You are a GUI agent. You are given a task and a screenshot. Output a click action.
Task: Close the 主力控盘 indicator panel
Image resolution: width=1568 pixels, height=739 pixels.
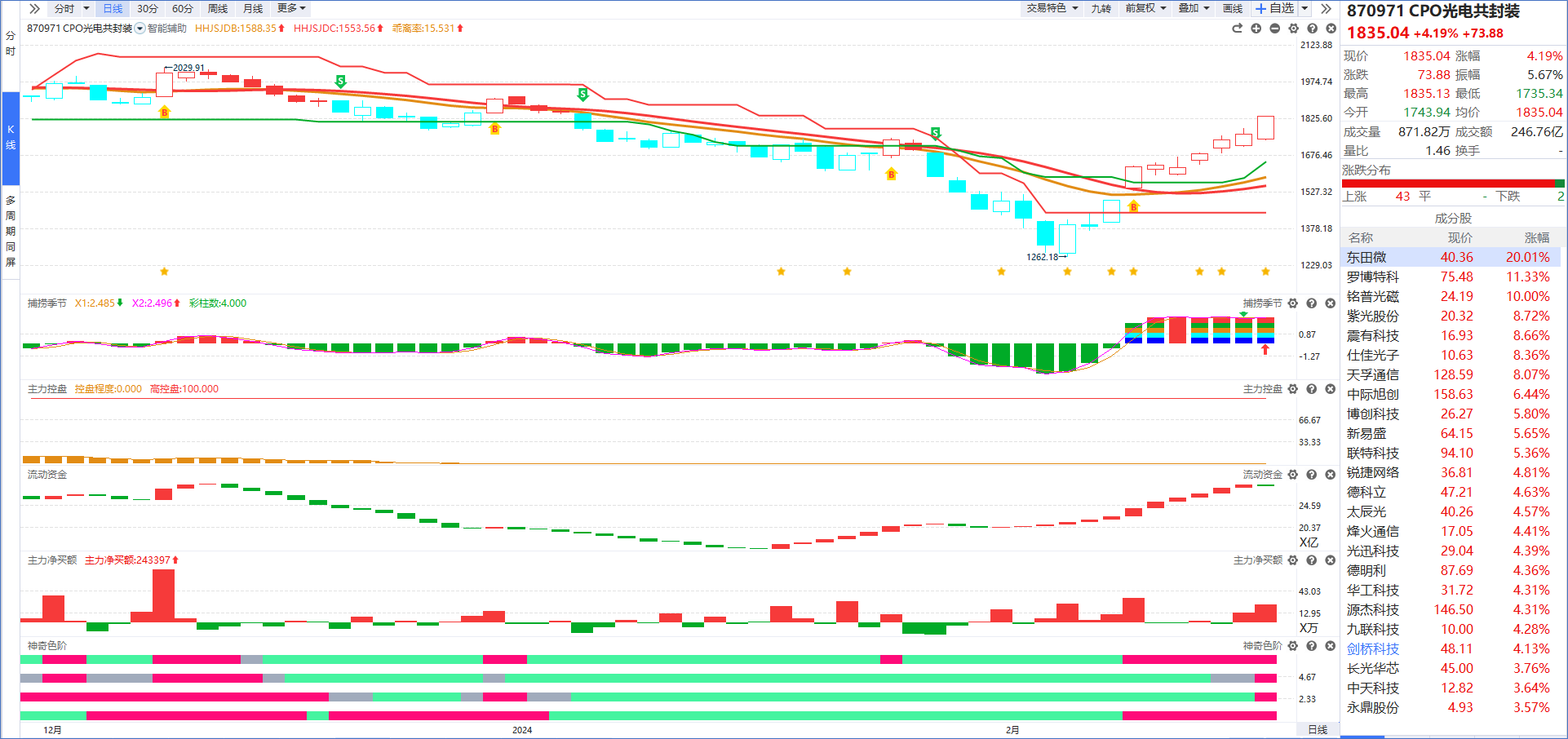1331,389
